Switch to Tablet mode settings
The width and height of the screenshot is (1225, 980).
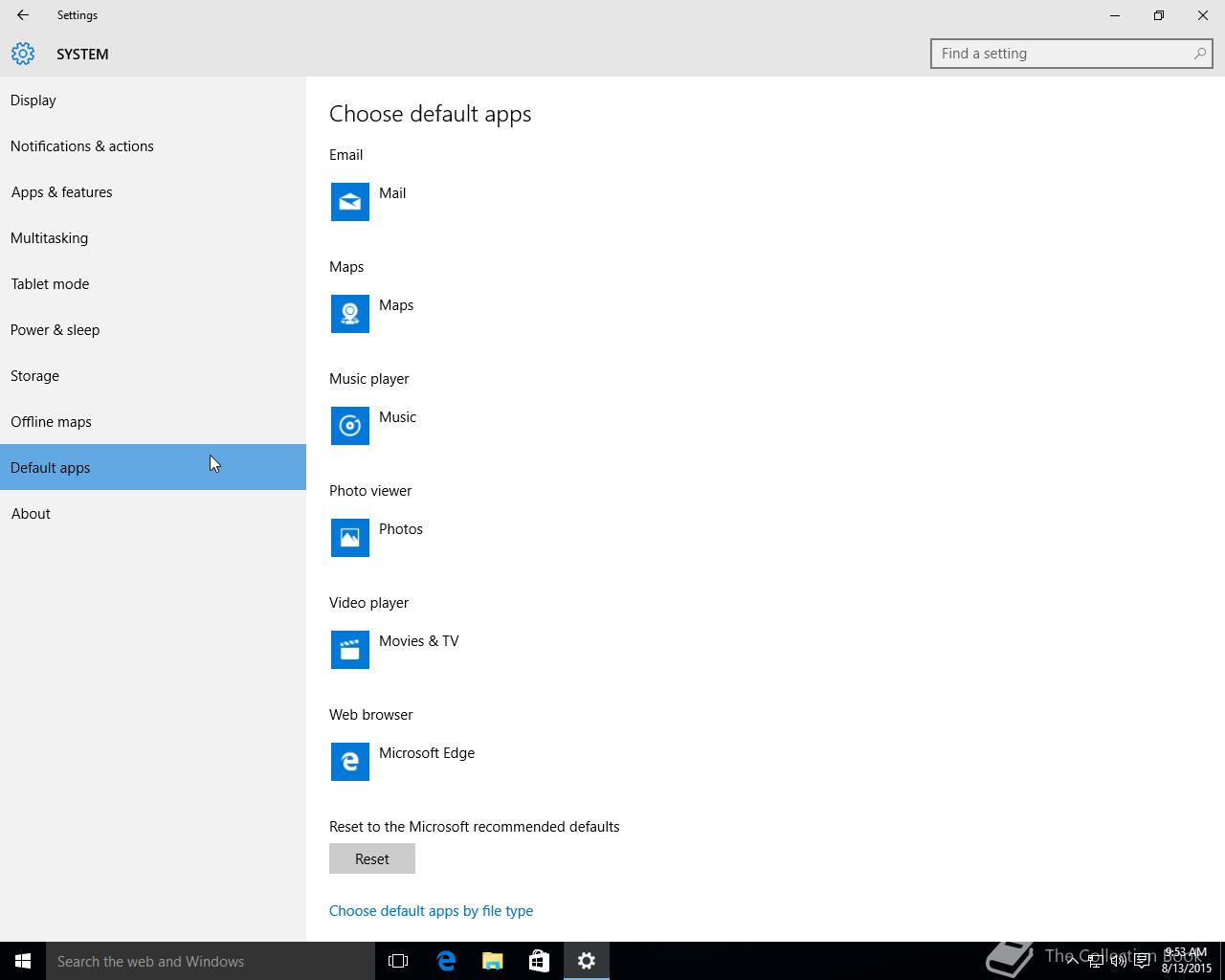coord(153,283)
